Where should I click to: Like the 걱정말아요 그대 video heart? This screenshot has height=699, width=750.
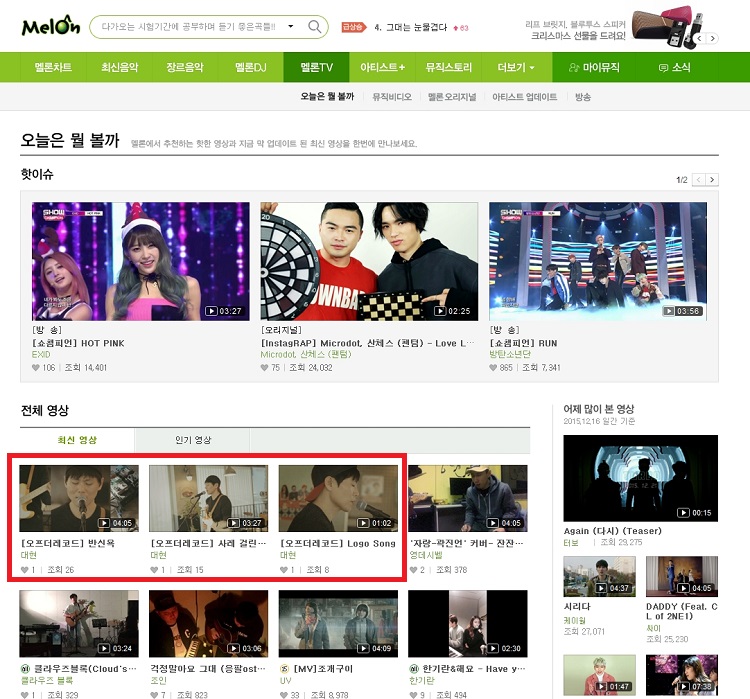point(154,695)
